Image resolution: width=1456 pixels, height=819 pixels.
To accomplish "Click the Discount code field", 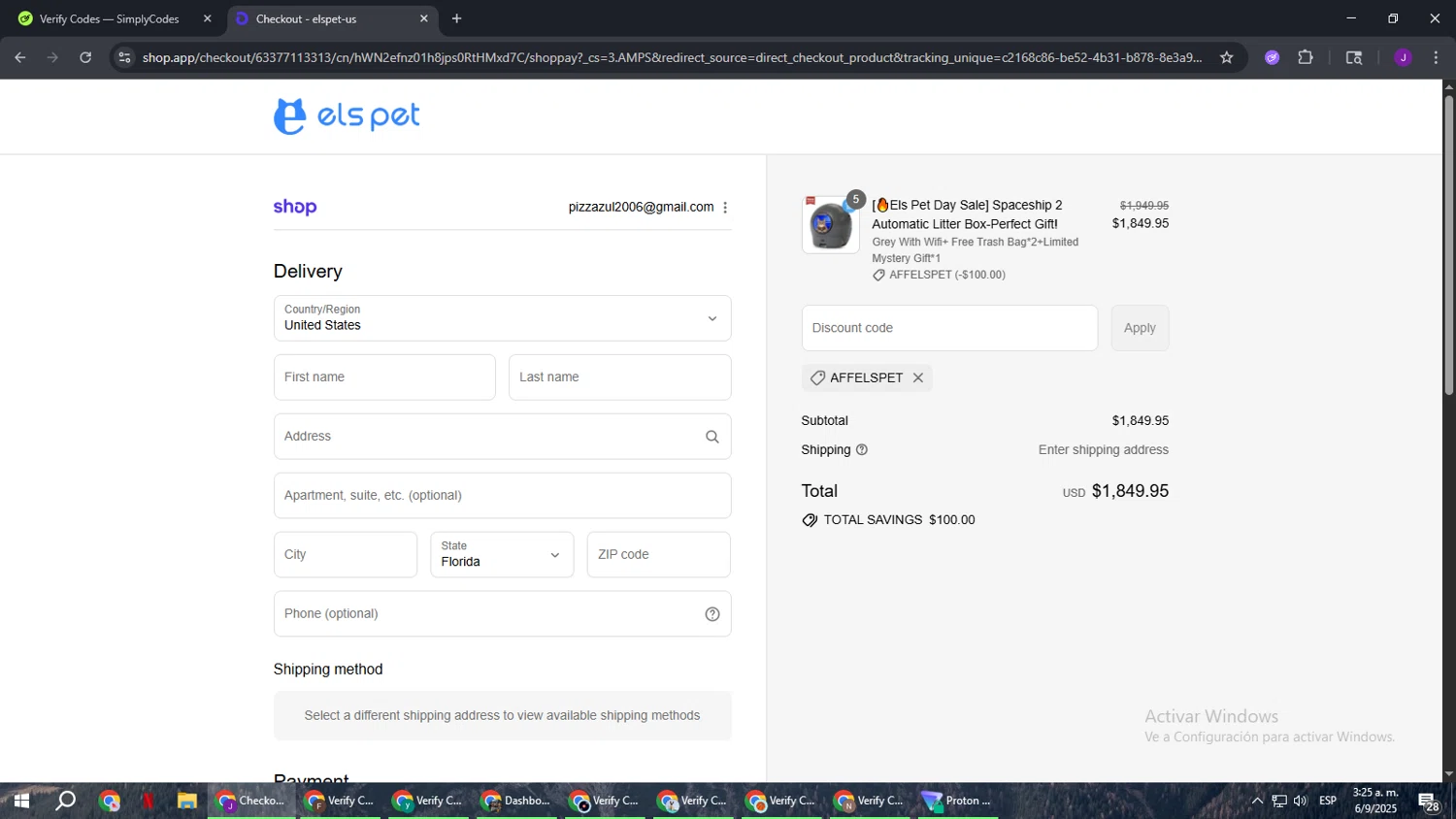I will 949,328.
